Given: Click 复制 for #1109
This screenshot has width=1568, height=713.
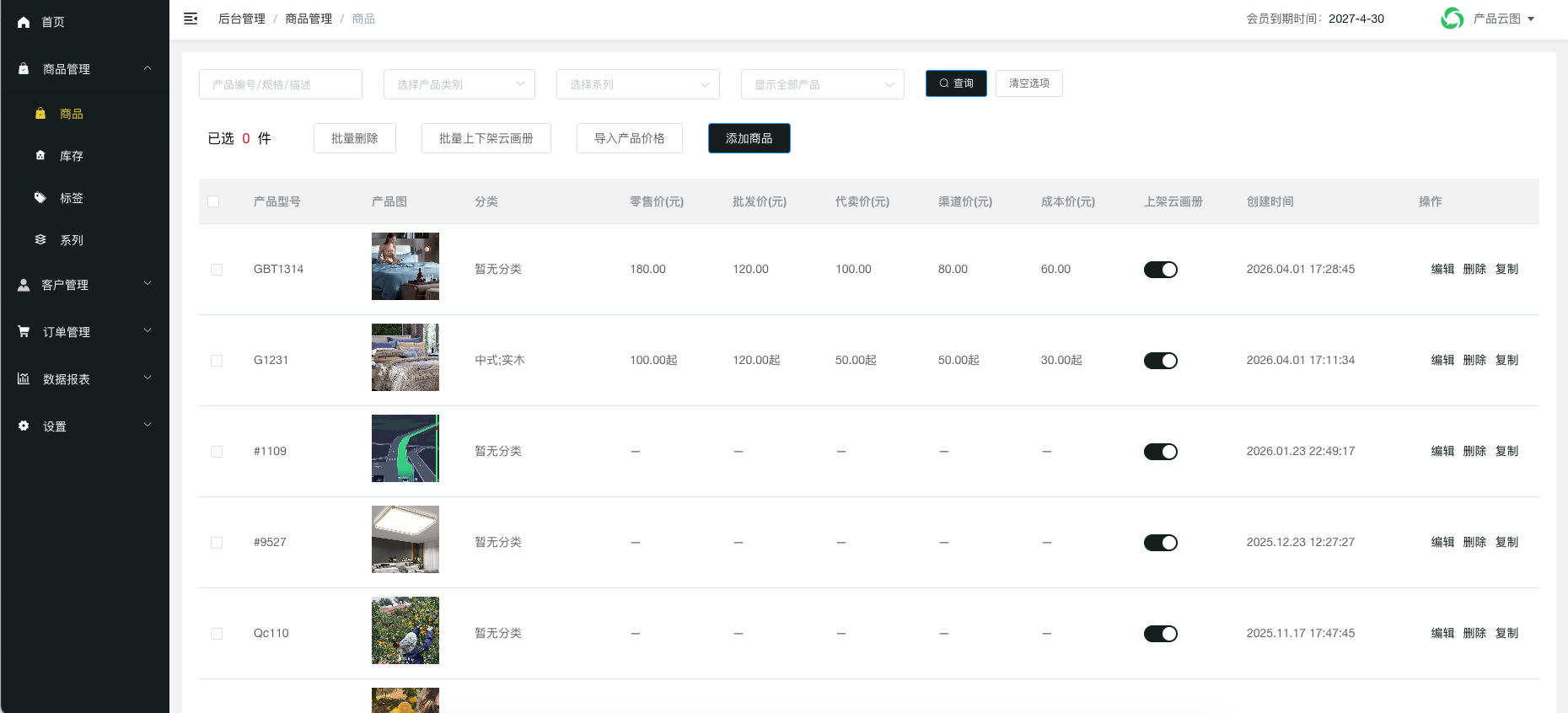Looking at the screenshot, I should pos(1506,451).
